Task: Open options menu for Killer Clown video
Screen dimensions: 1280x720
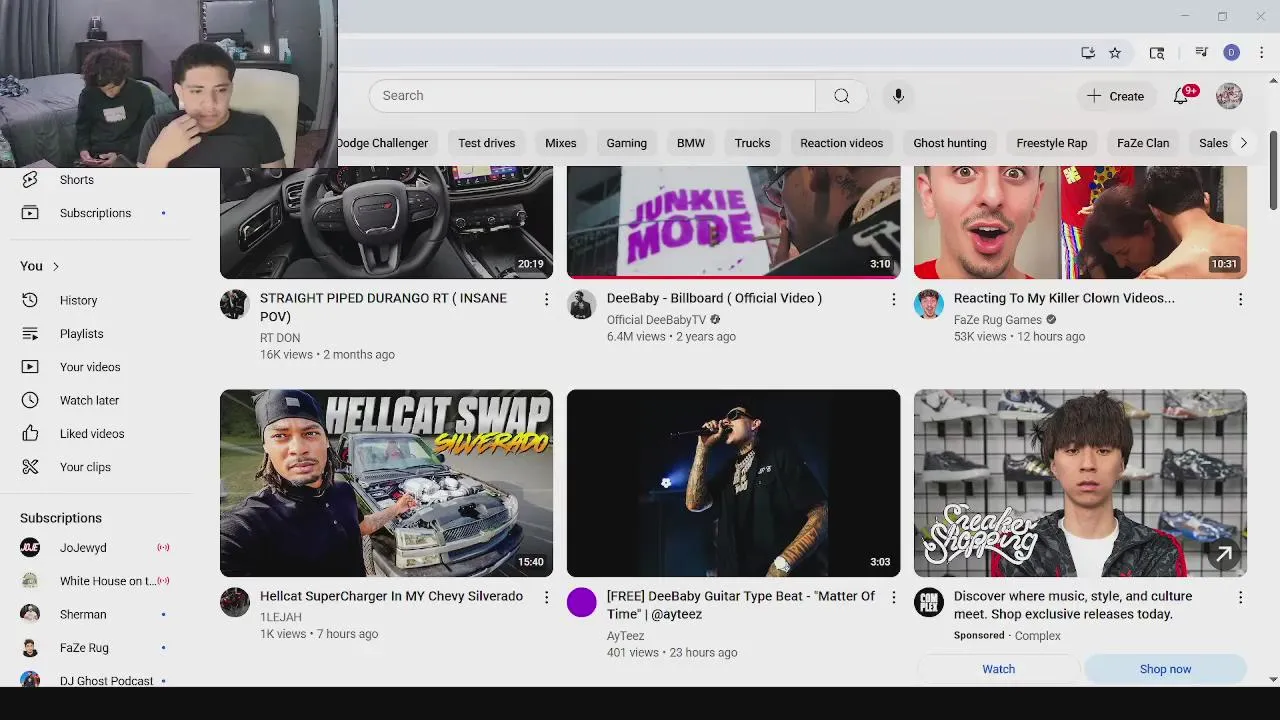Action: [1240, 299]
